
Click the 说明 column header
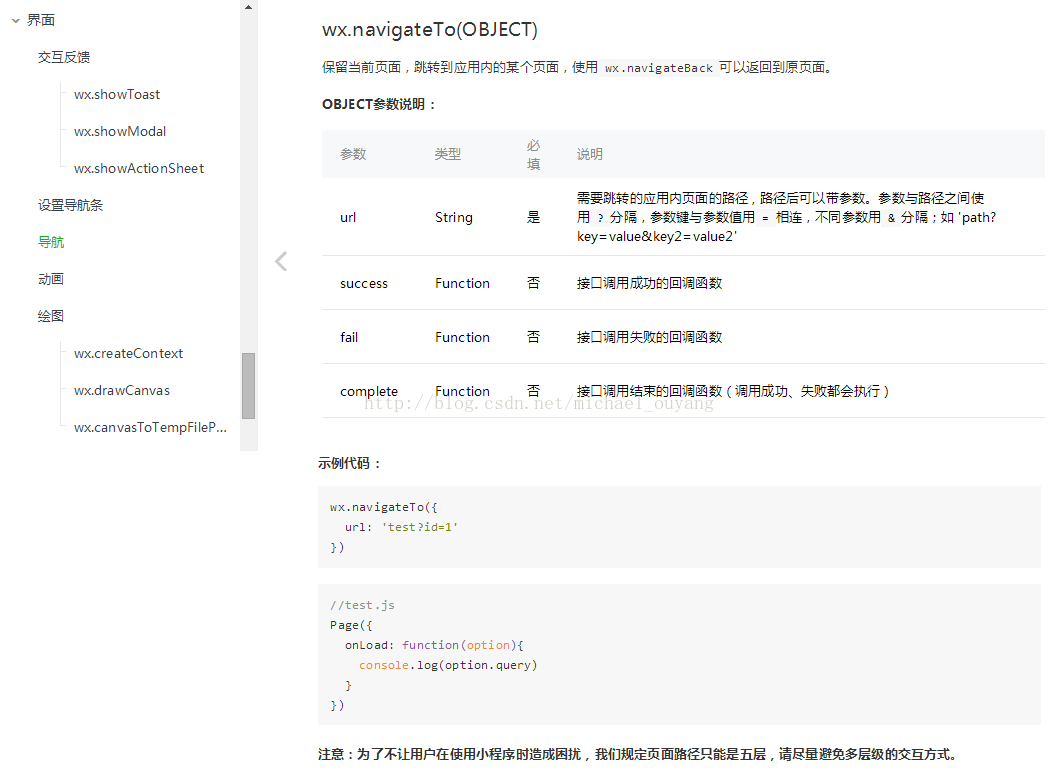pyautogui.click(x=589, y=154)
